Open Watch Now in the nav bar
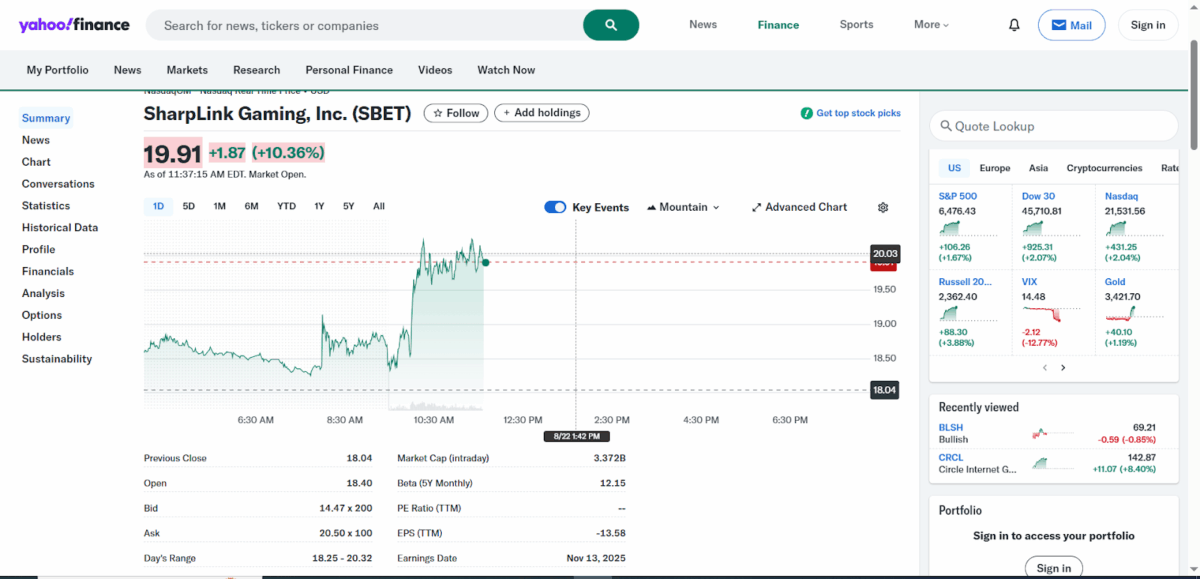Viewport: 1200px width, 579px height. pos(506,70)
